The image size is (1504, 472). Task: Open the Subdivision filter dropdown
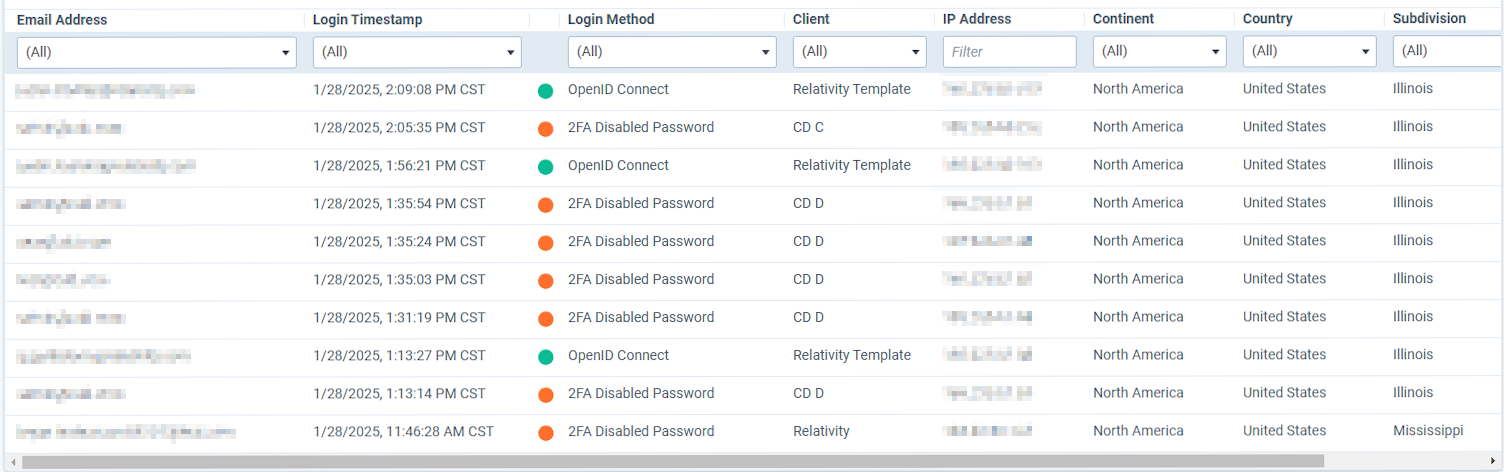coord(1448,52)
